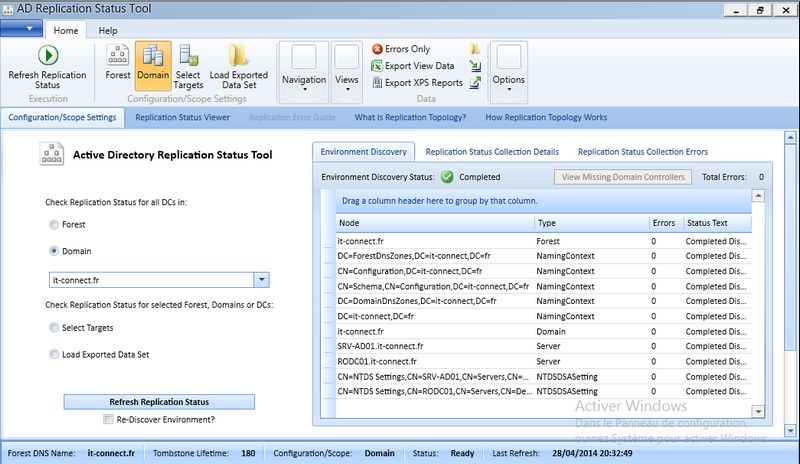The height and width of the screenshot is (464, 800).
Task: Select the Domain scope icon in ribbon
Action: (x=152, y=56)
